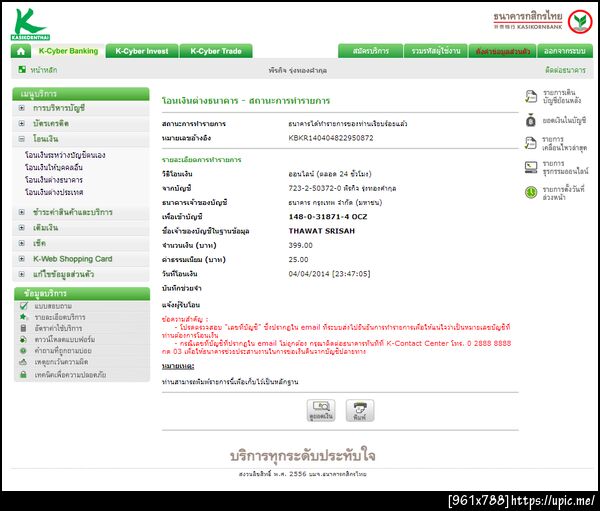
Task: Click the รายการธุรกรรมออนไลน์ link text
Action: tap(565, 168)
